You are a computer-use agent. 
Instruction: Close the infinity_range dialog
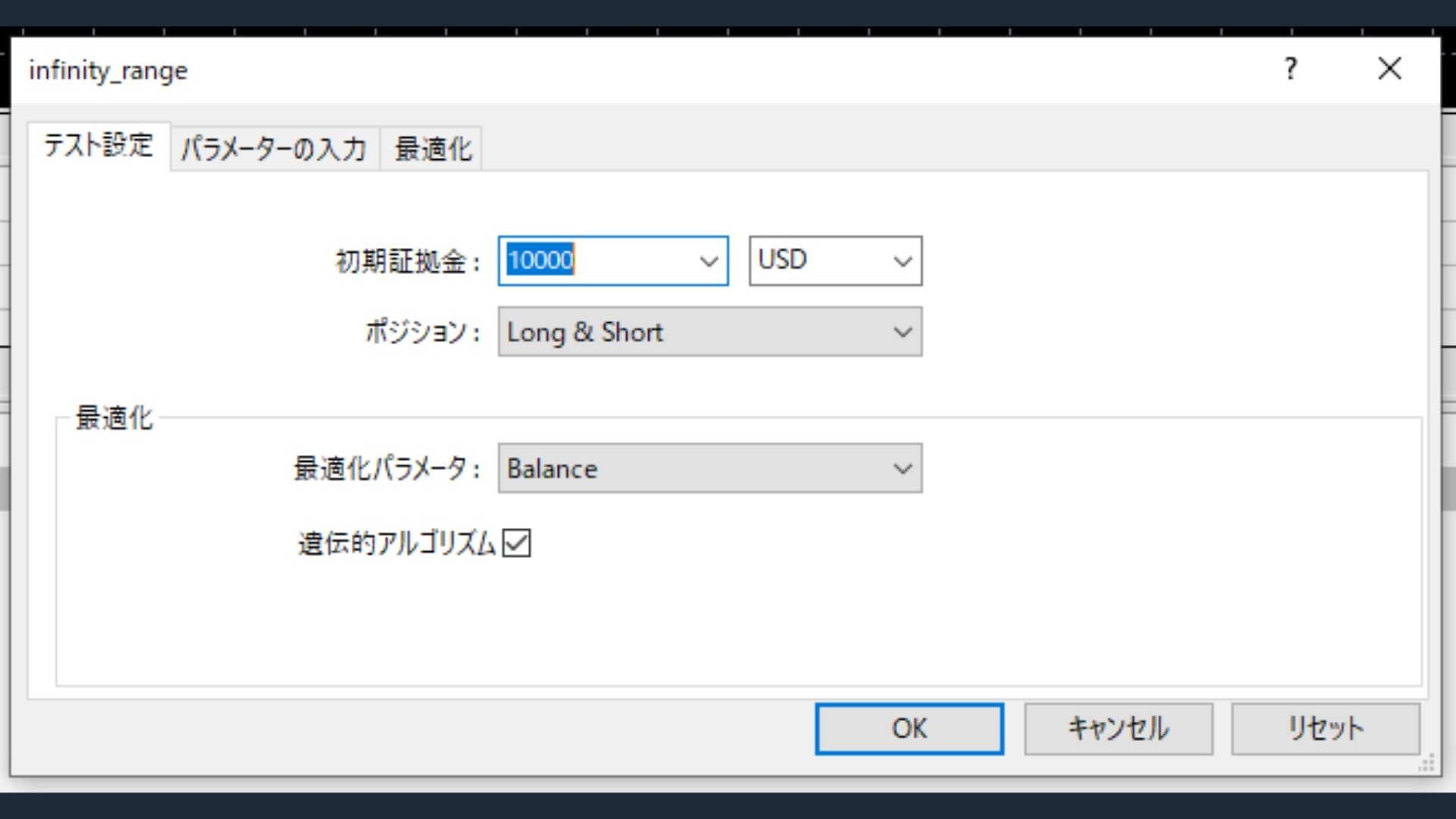pyautogui.click(x=1390, y=69)
